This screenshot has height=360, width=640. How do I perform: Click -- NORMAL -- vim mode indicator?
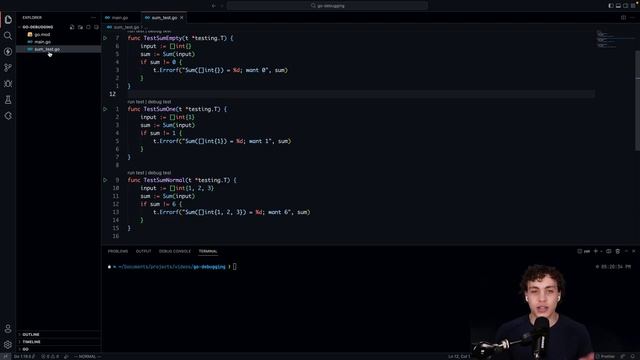tap(87, 356)
